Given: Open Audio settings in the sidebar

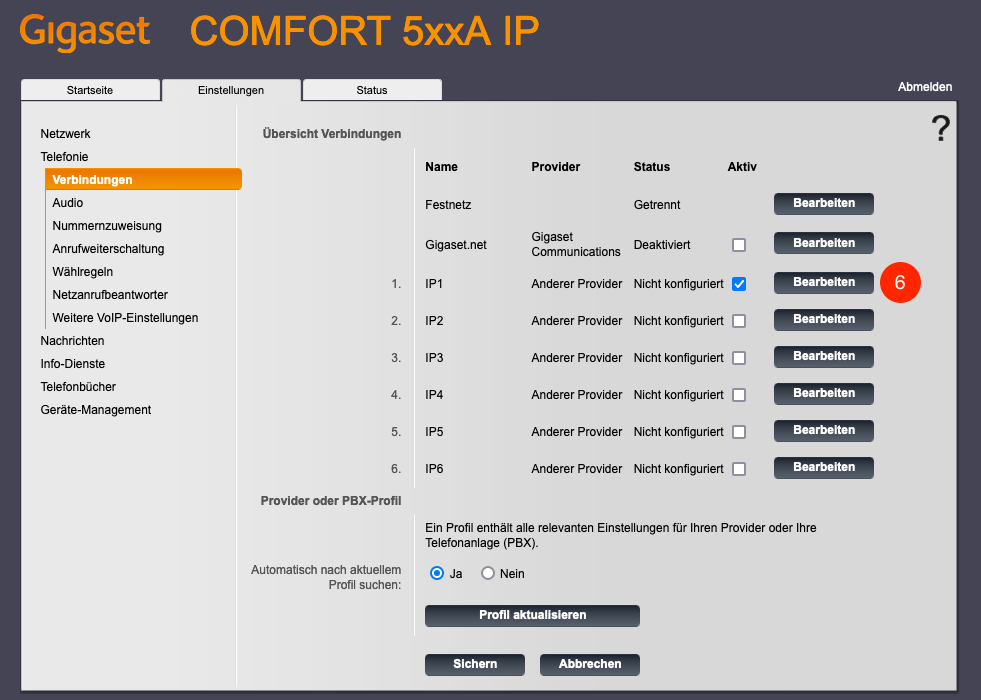Looking at the screenshot, I should (x=68, y=203).
